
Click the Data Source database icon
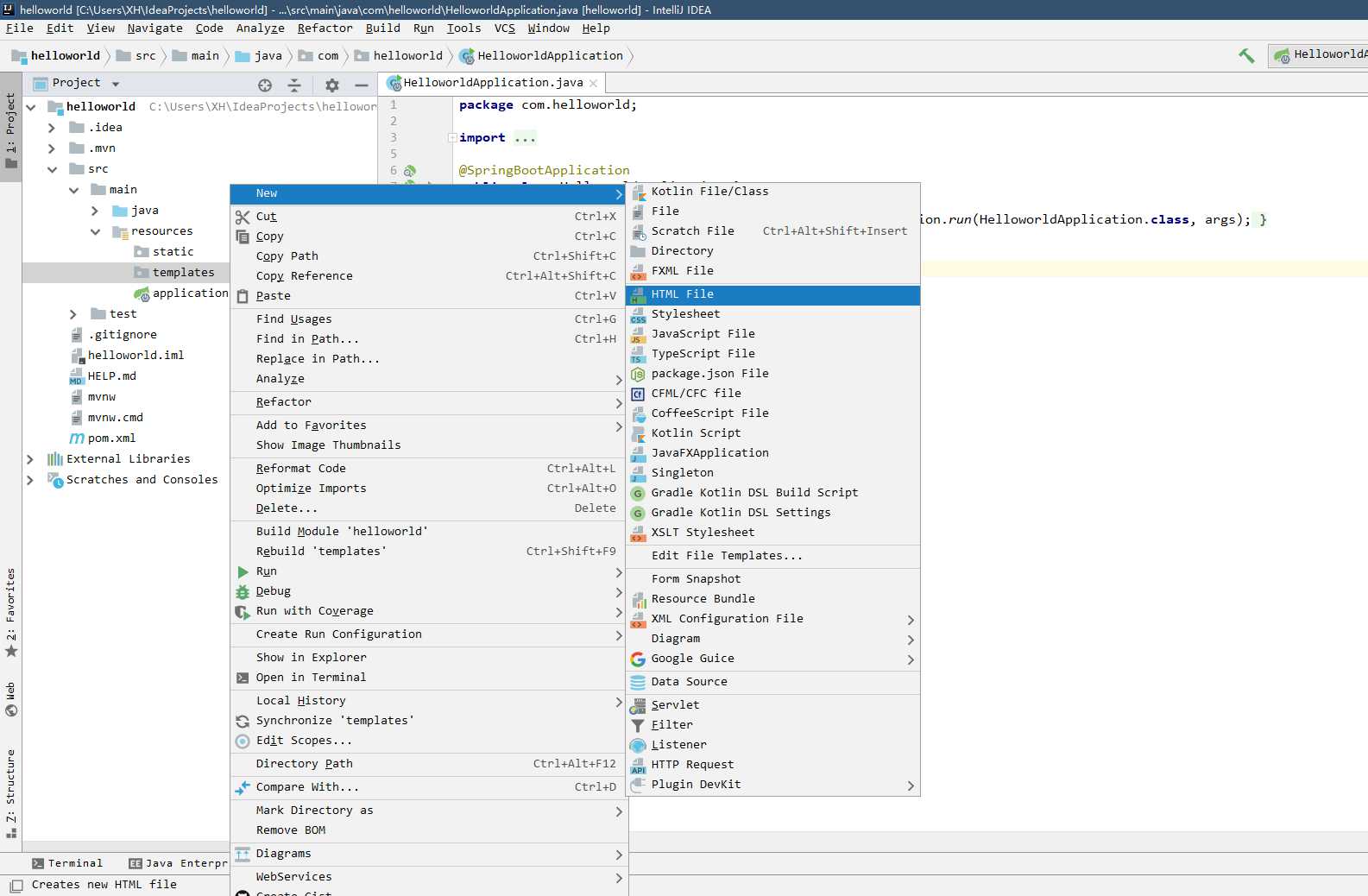(638, 682)
